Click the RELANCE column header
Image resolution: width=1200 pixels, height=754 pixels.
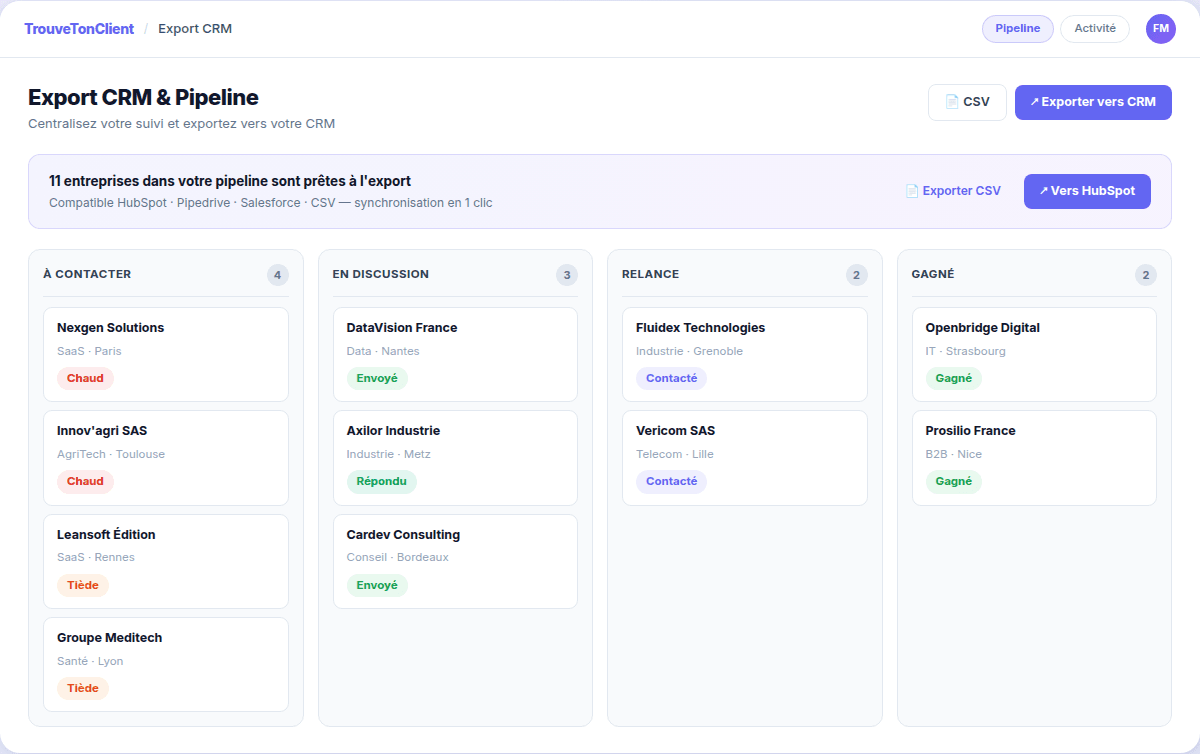click(x=650, y=274)
